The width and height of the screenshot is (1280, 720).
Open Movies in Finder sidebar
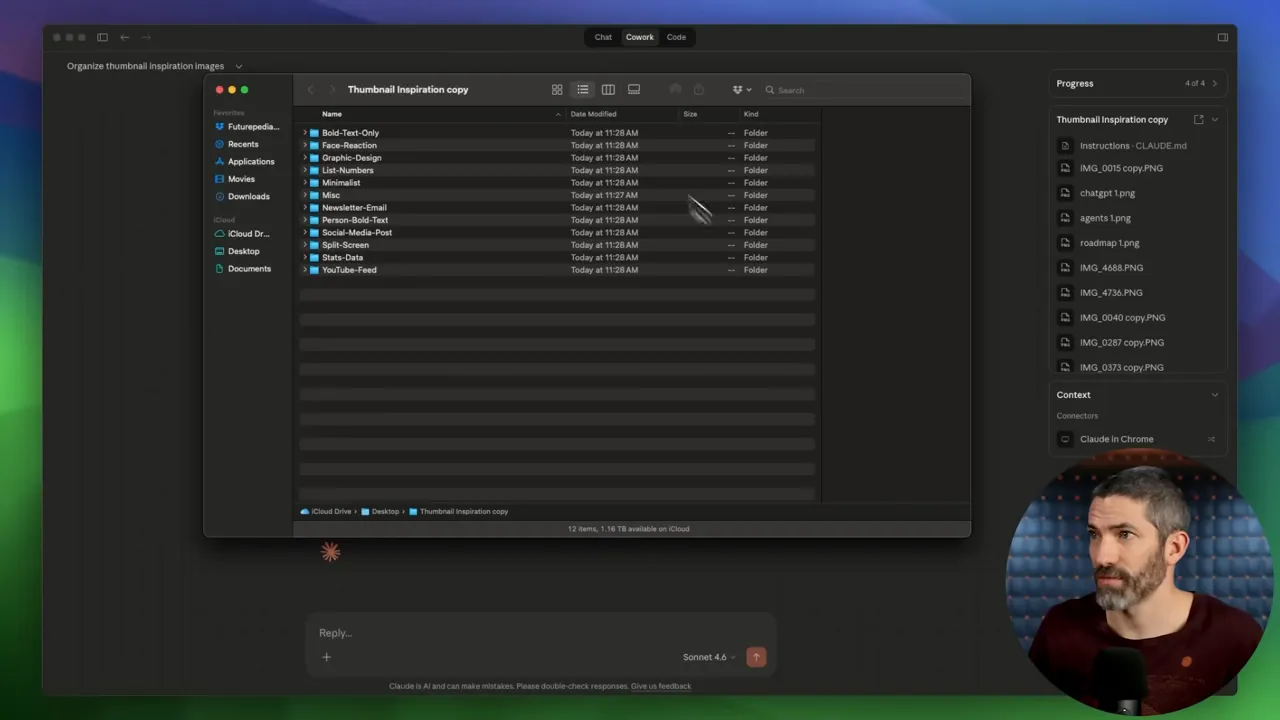[234, 179]
